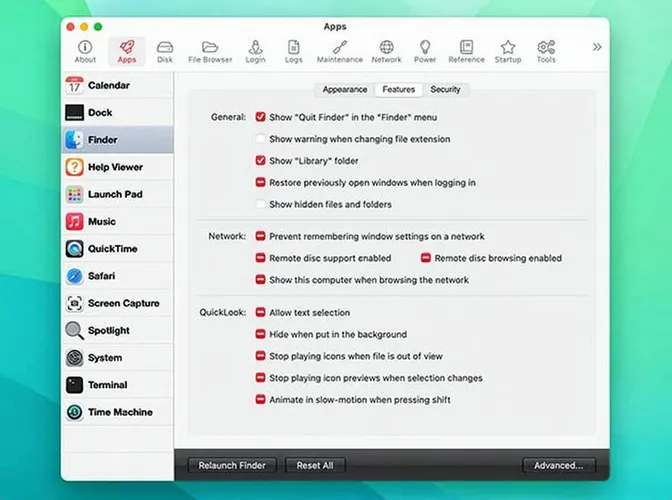672x500 pixels.
Task: Select System in the sidebar
Action: (x=118, y=358)
